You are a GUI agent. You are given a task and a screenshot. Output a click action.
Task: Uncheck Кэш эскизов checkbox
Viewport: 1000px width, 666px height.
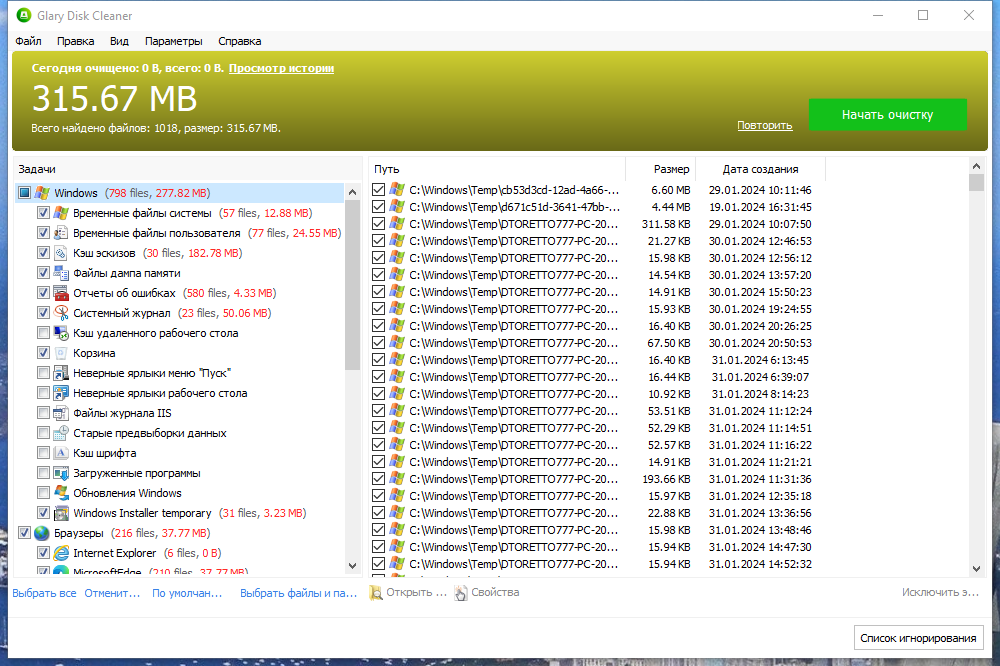point(43,253)
